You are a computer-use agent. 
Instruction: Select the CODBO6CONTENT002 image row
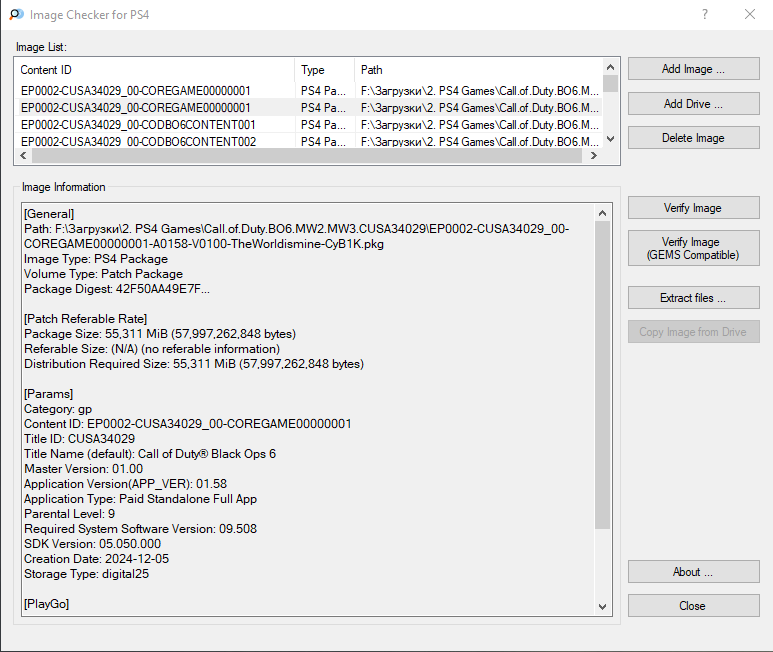(309, 141)
